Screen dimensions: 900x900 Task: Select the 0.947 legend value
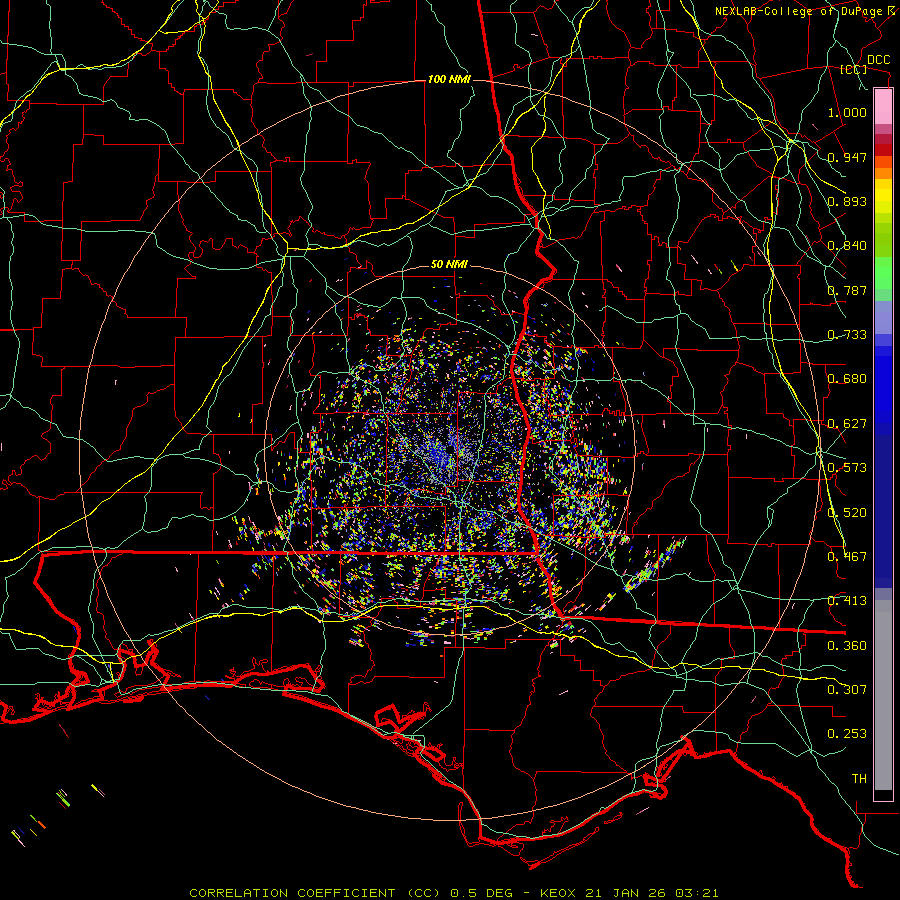point(847,157)
